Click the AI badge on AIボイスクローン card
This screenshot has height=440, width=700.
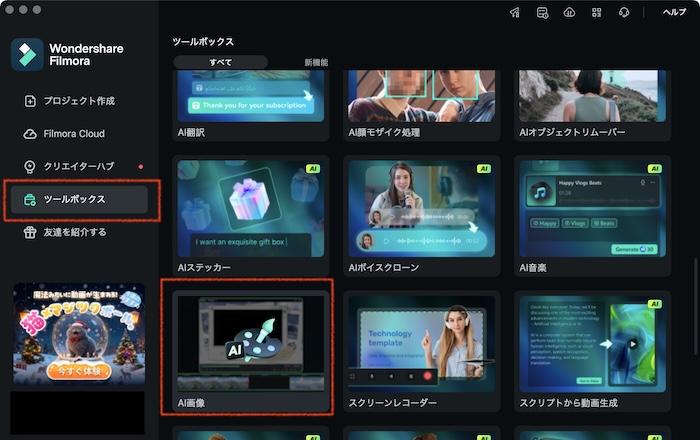click(484, 169)
